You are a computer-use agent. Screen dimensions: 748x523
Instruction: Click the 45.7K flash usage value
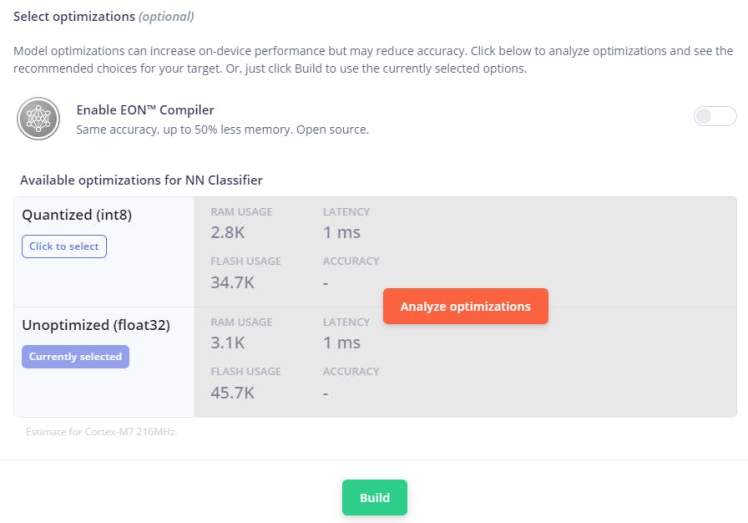(232, 392)
